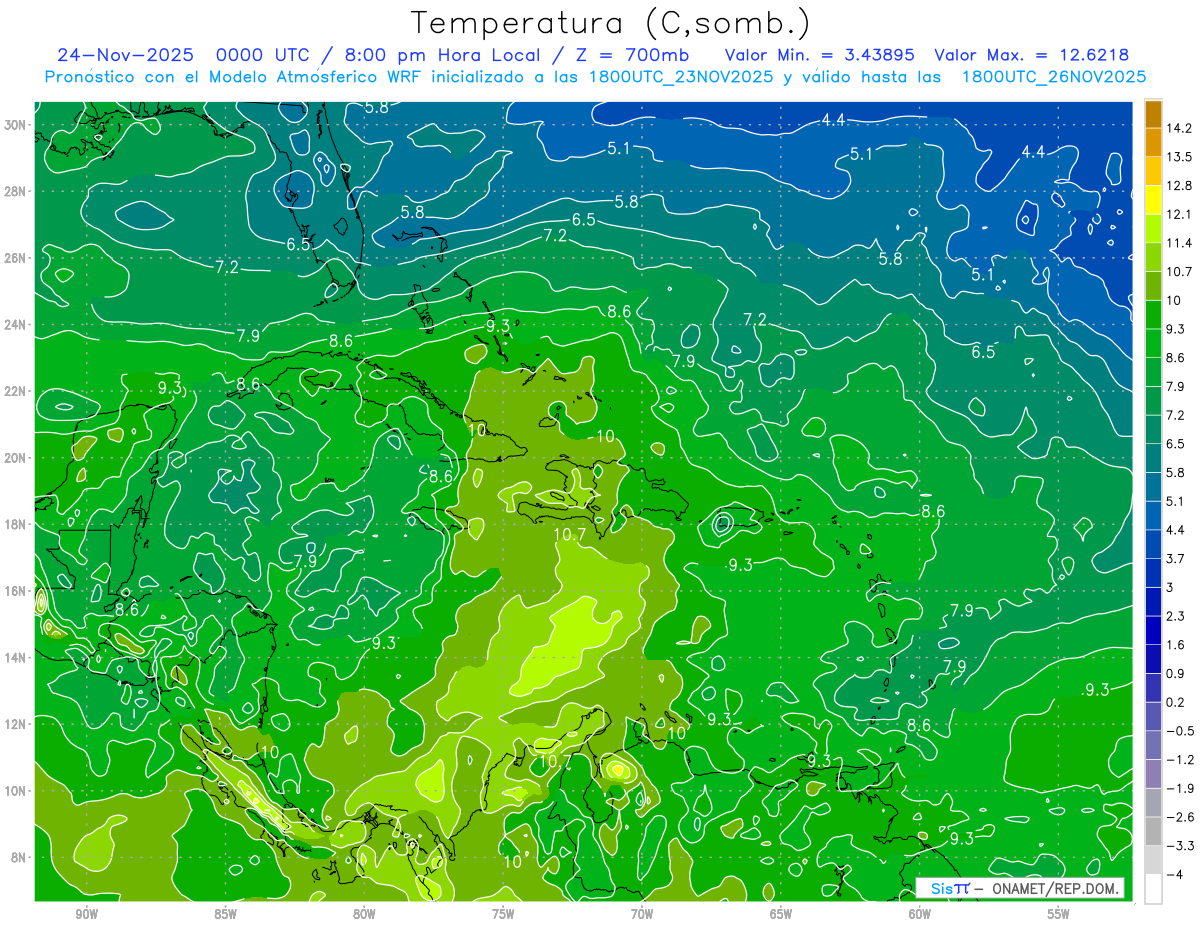Click the "8N" latitude axis label

point(20,857)
